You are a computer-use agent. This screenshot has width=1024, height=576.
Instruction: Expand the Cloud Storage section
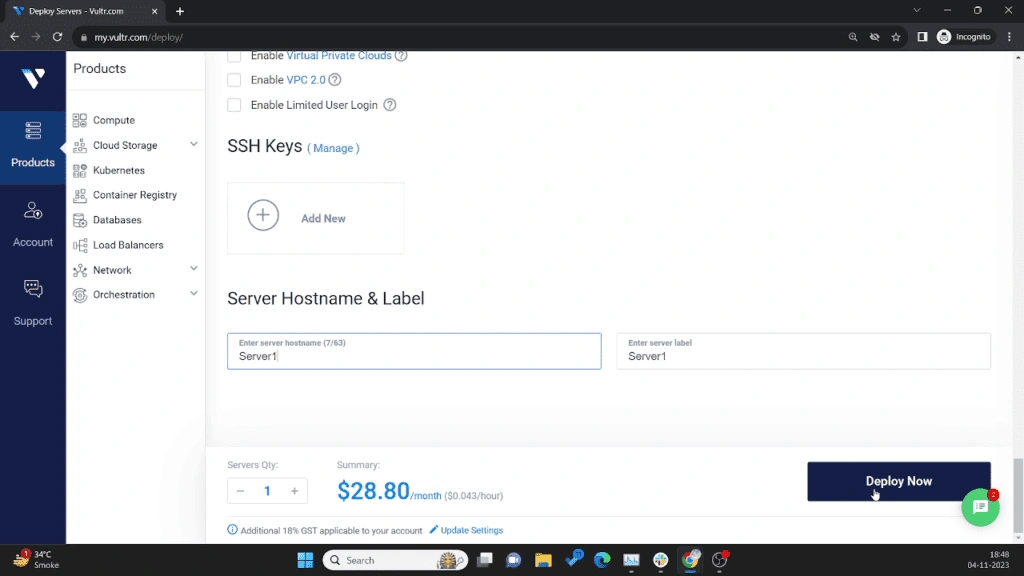point(194,144)
